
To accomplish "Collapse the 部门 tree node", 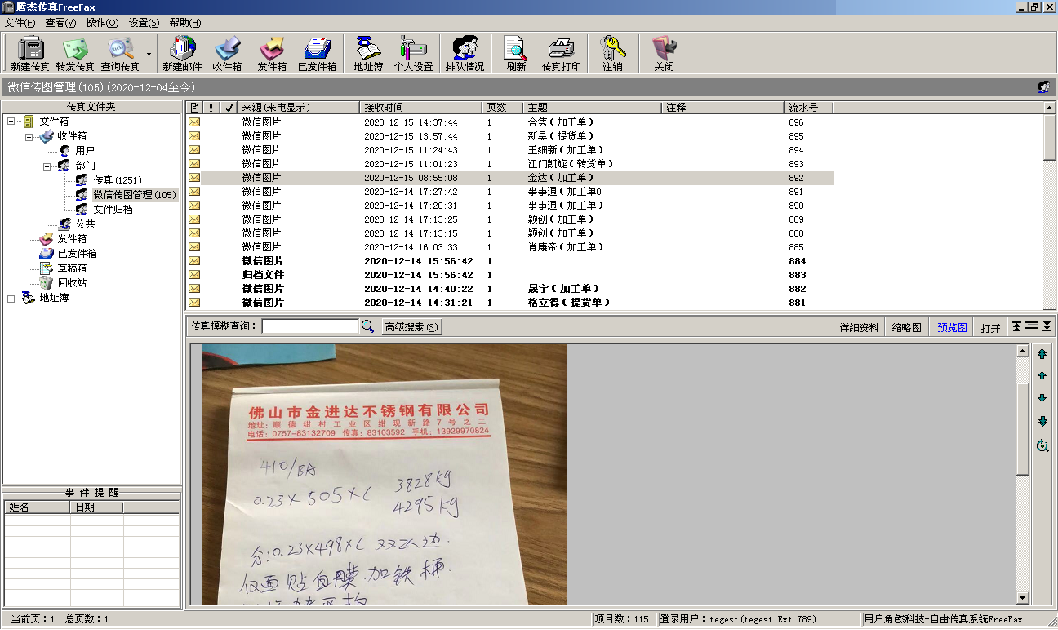I will (x=47, y=166).
